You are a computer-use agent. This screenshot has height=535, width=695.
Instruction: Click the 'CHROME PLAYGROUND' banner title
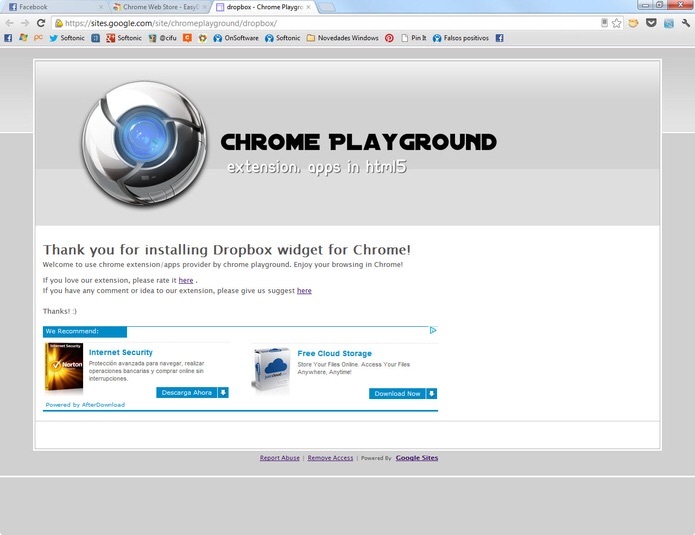359,142
